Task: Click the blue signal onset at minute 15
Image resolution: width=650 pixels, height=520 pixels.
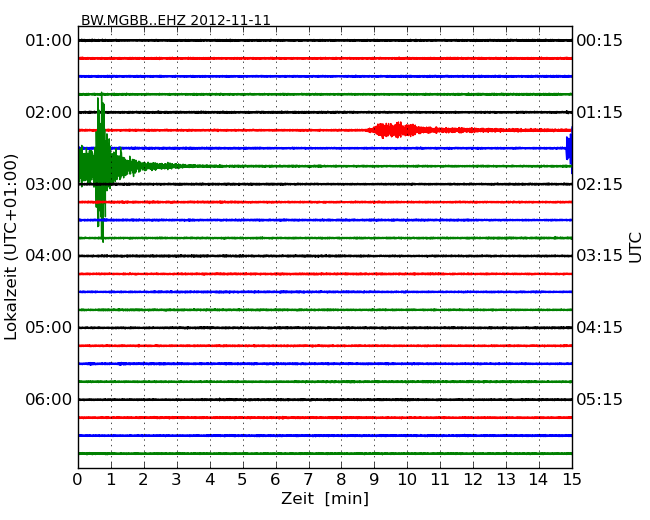Action: pos(569,149)
